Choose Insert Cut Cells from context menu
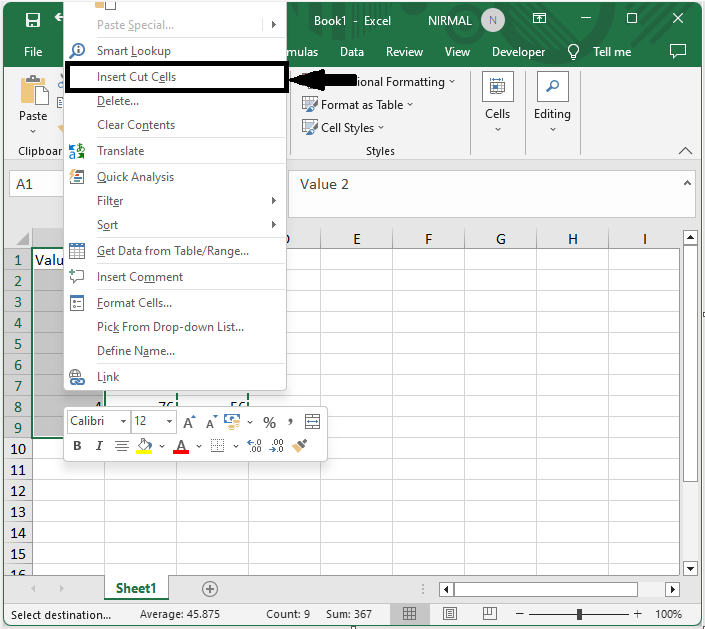The height and width of the screenshot is (629, 705). point(137,77)
